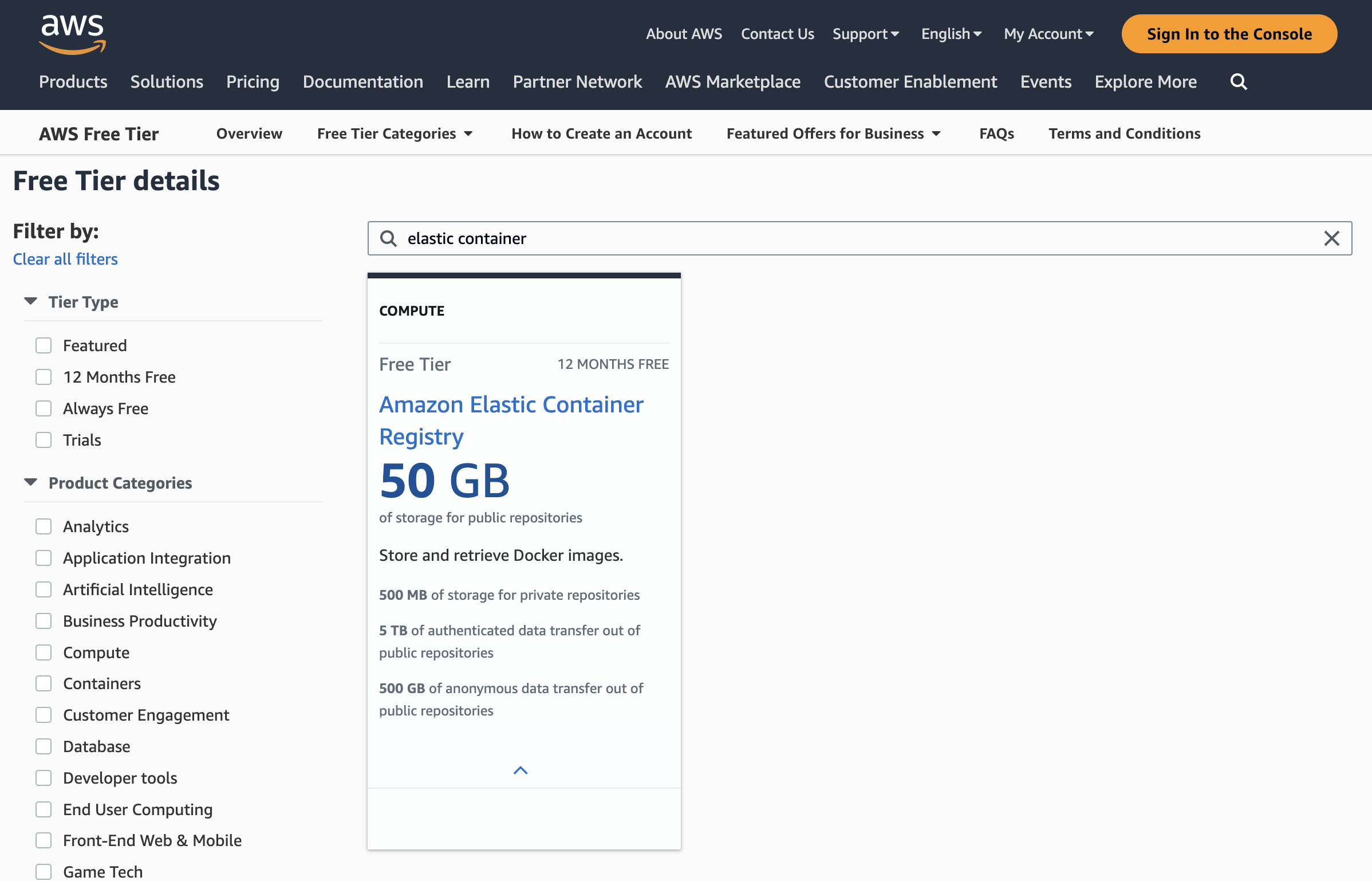The width and height of the screenshot is (1372, 881).
Task: Open the Partner Network menu
Action: click(577, 82)
